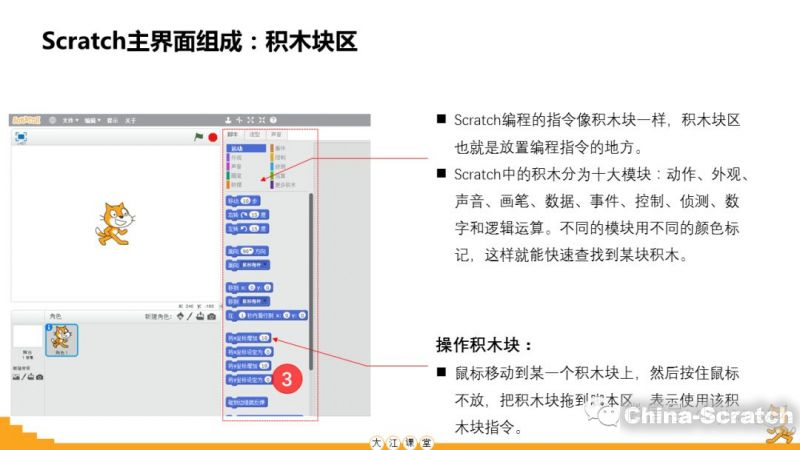Open the 关于 (About) link
Image resolution: width=800 pixels, height=450 pixels.
[130, 120]
